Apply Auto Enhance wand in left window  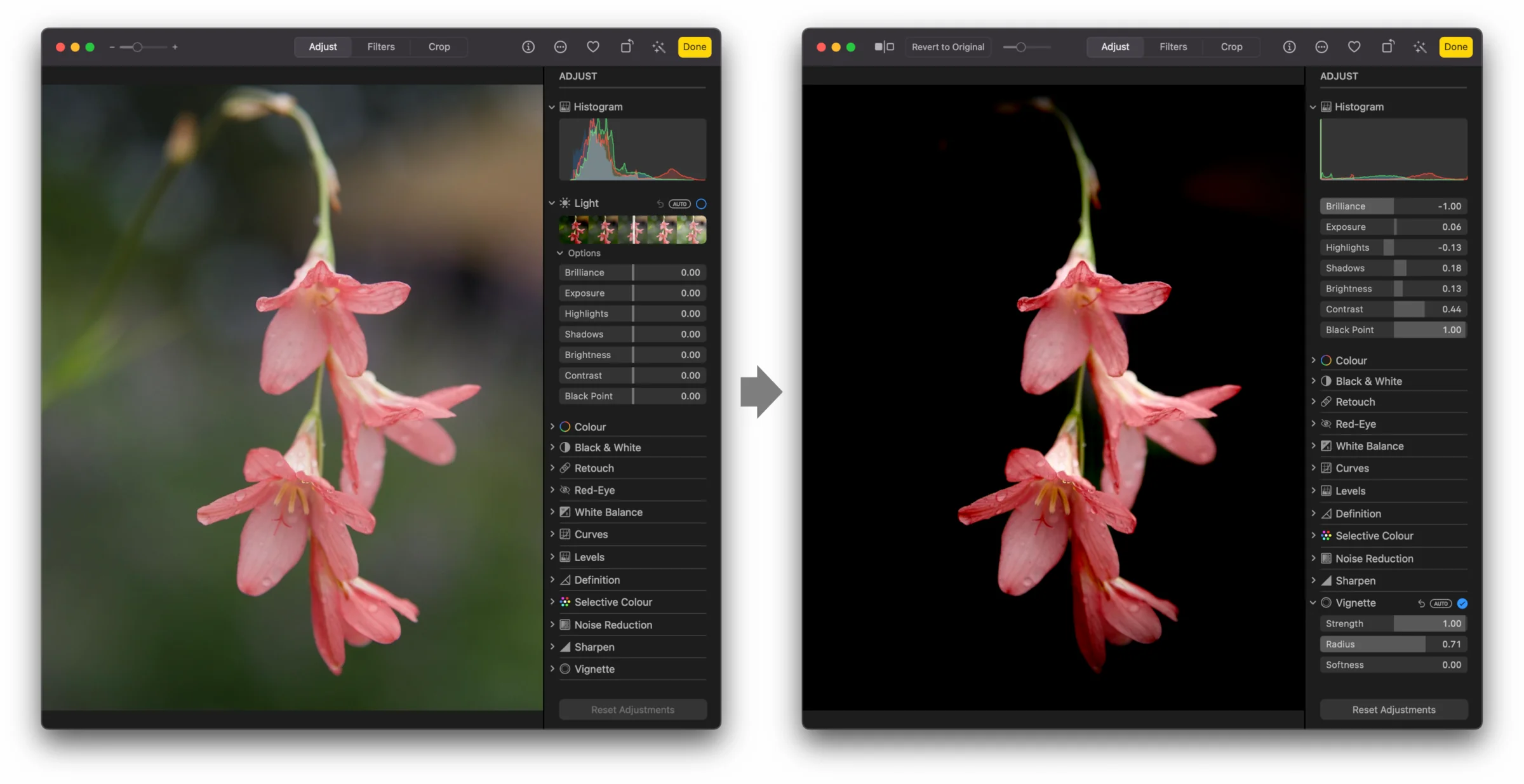[x=658, y=47]
